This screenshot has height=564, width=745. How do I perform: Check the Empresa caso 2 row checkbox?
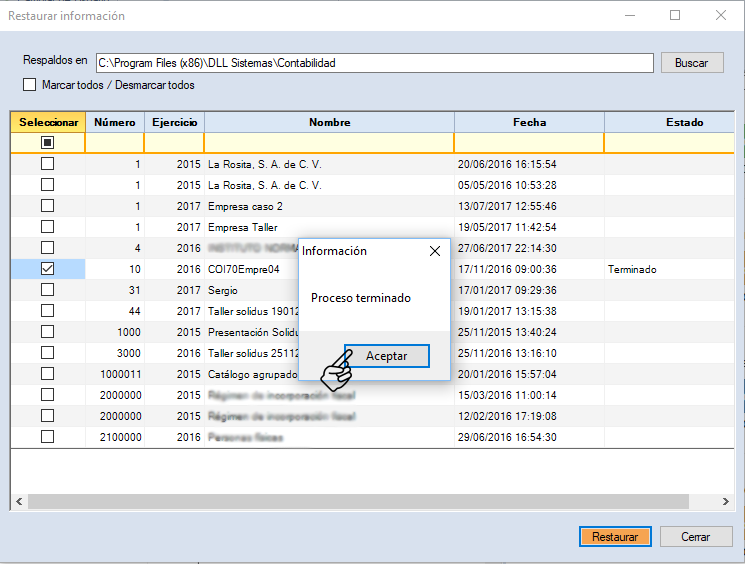(x=47, y=206)
